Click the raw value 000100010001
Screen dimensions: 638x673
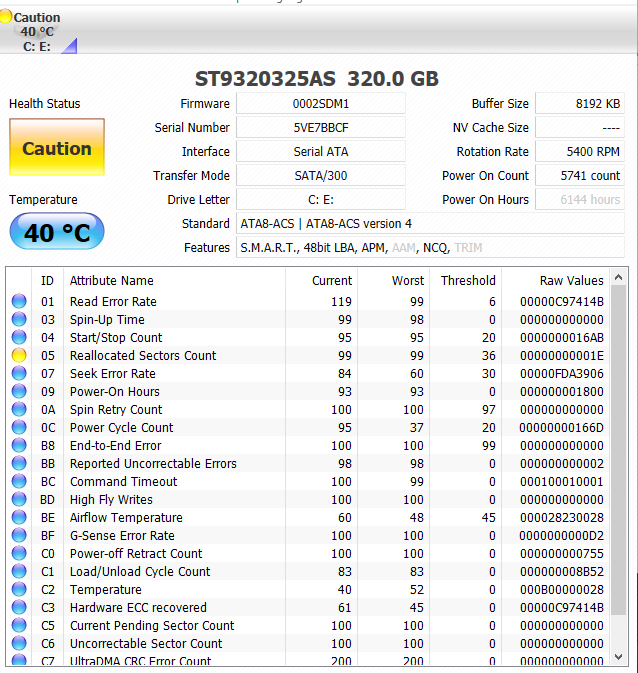click(x=562, y=482)
